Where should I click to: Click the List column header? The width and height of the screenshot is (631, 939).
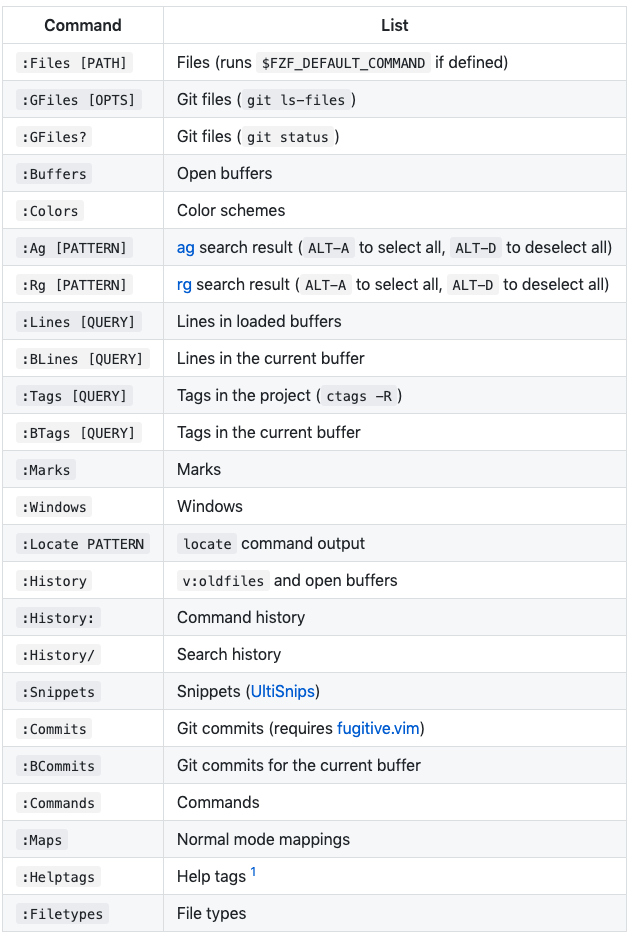395,25
